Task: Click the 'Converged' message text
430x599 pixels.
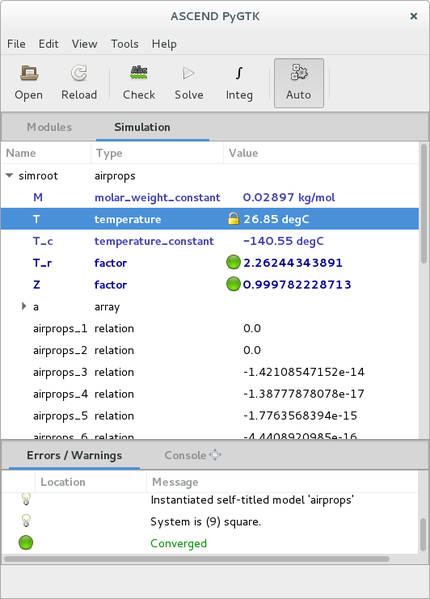Action: [x=178, y=543]
